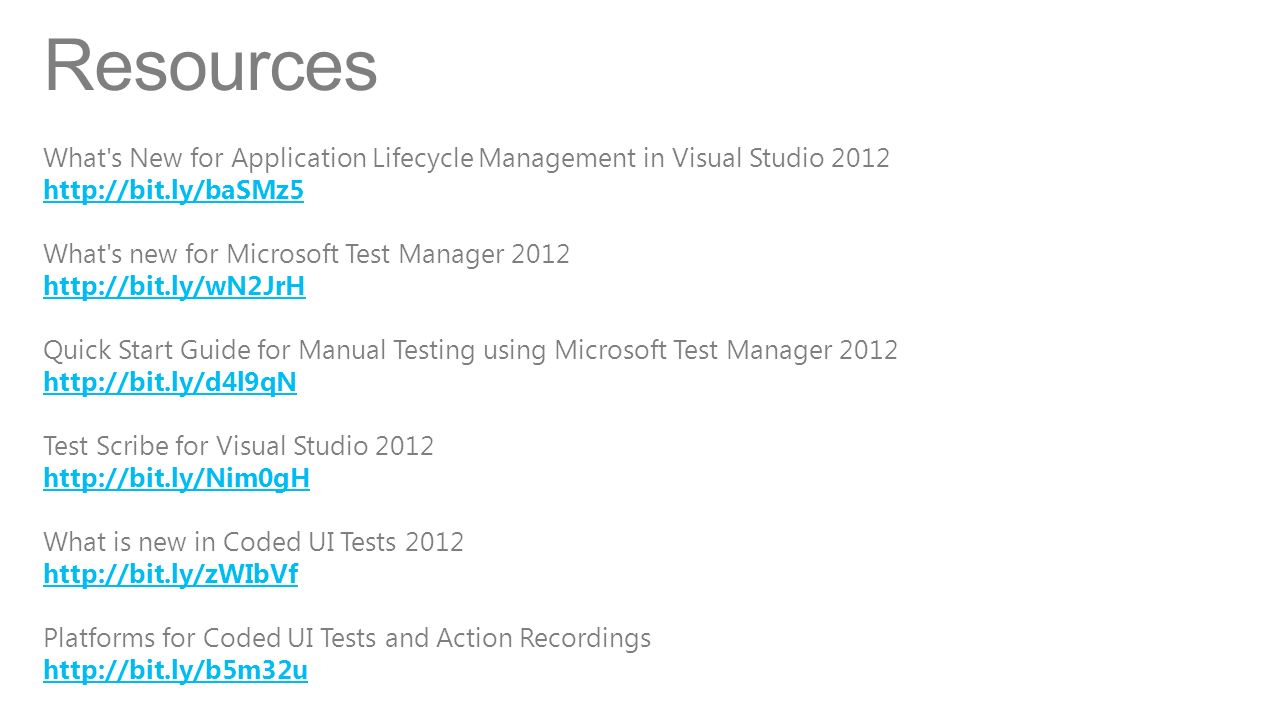Viewport: 1279px width, 720px height.
Task: Open the Test Scribe link http://bit.ly/Nim0gH
Action: pos(177,478)
